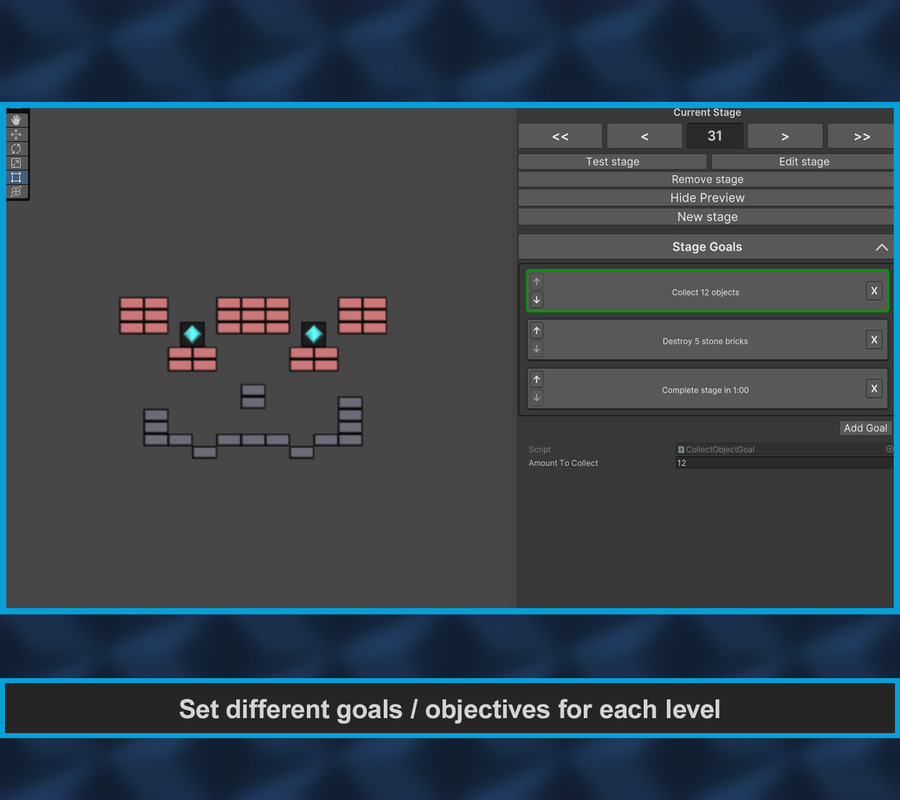Select the Rotate tool

(16, 148)
